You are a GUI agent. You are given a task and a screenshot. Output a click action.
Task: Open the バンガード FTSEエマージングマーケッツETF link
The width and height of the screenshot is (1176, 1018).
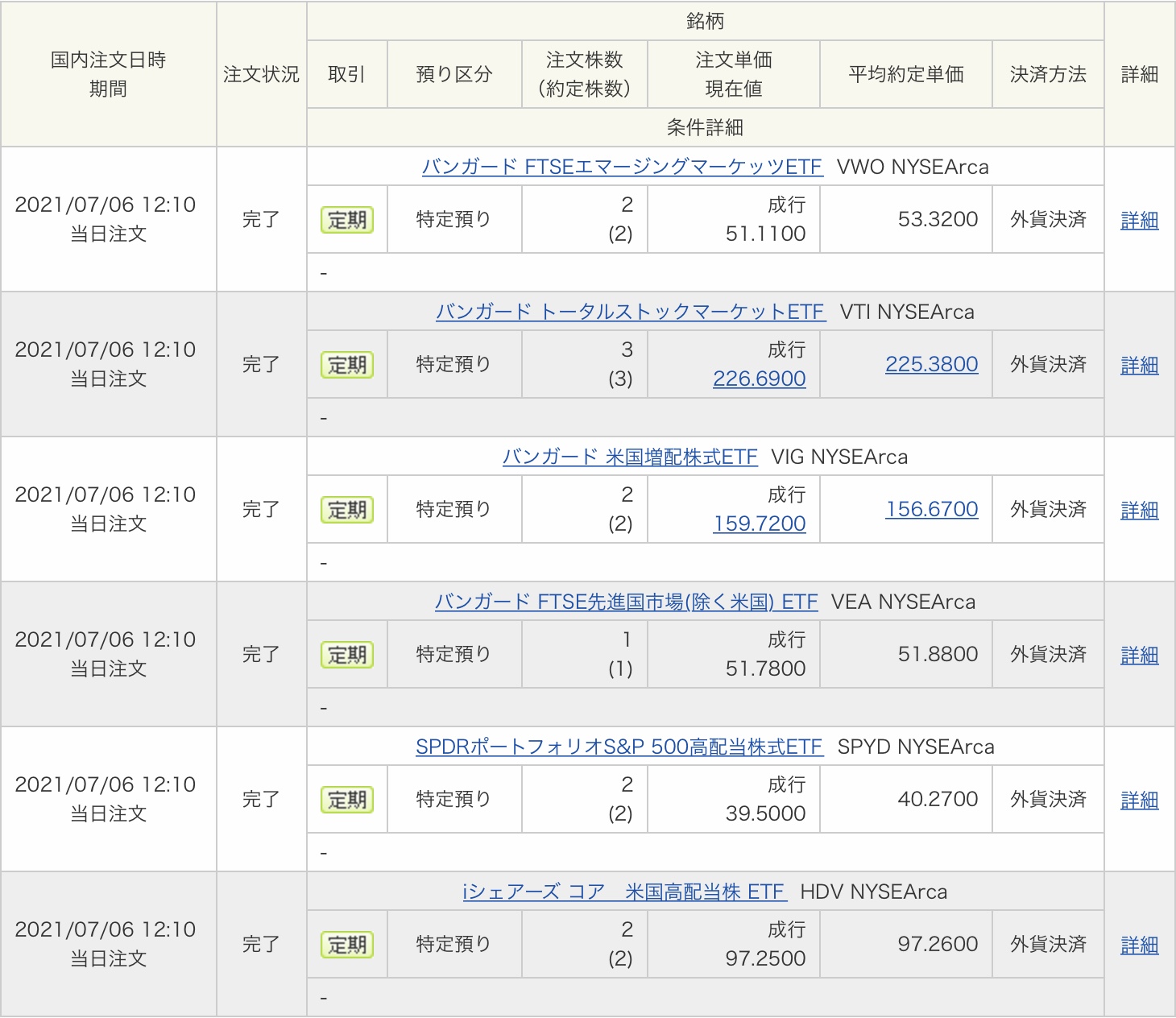tap(622, 167)
